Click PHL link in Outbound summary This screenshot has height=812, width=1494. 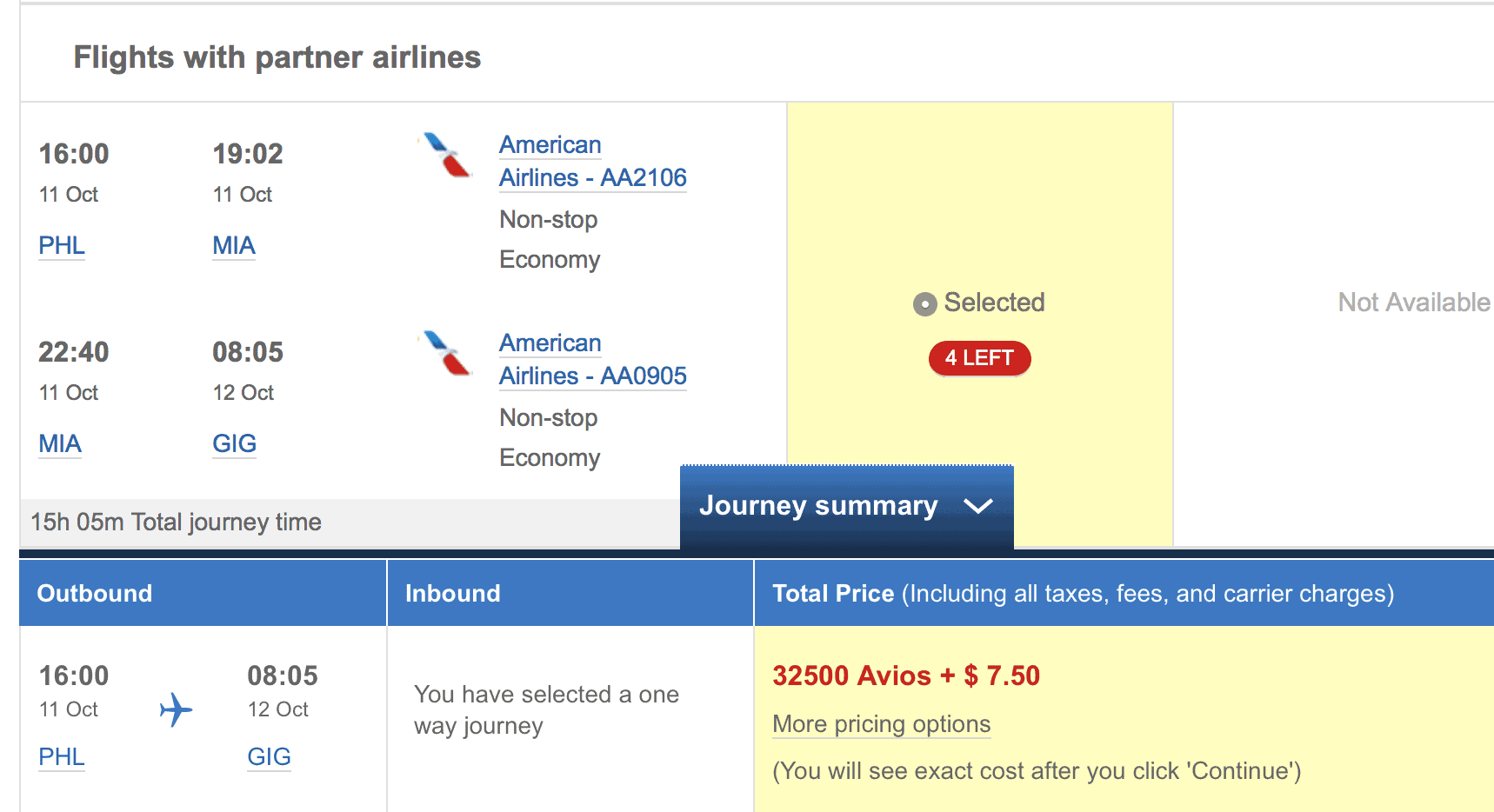(x=62, y=756)
